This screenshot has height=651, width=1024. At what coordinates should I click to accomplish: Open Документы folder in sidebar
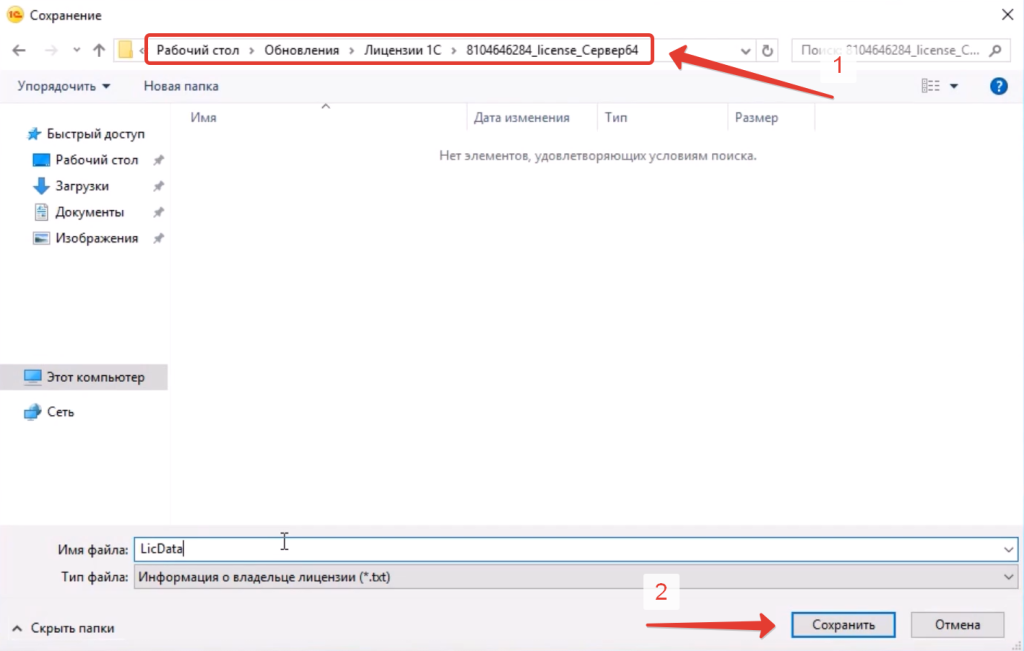[89, 212]
